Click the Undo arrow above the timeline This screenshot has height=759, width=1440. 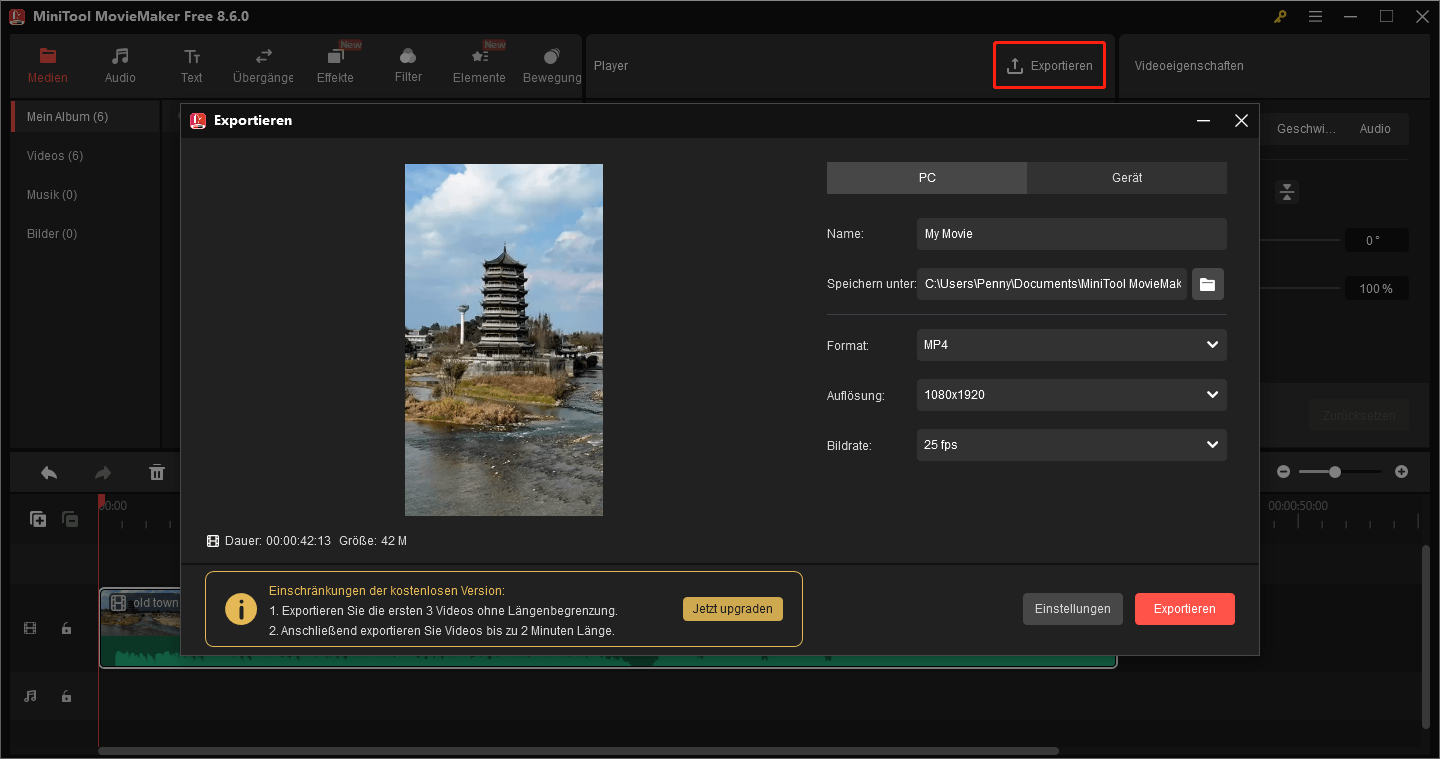coord(48,471)
